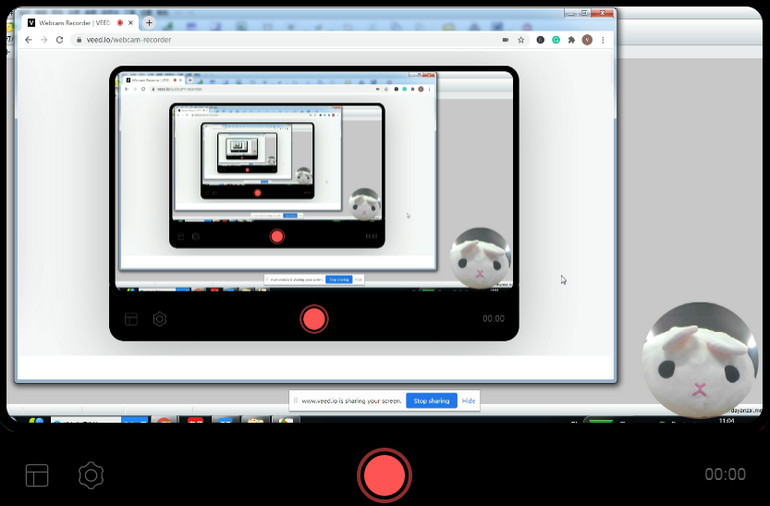Image resolution: width=770 pixels, height=506 pixels.
Task: Bookmark the page with the star icon
Action: tap(521, 40)
